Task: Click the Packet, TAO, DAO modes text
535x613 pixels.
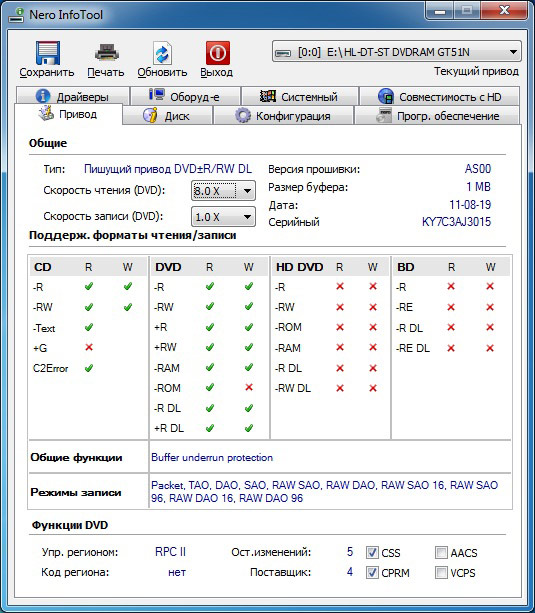Action: 325,491
